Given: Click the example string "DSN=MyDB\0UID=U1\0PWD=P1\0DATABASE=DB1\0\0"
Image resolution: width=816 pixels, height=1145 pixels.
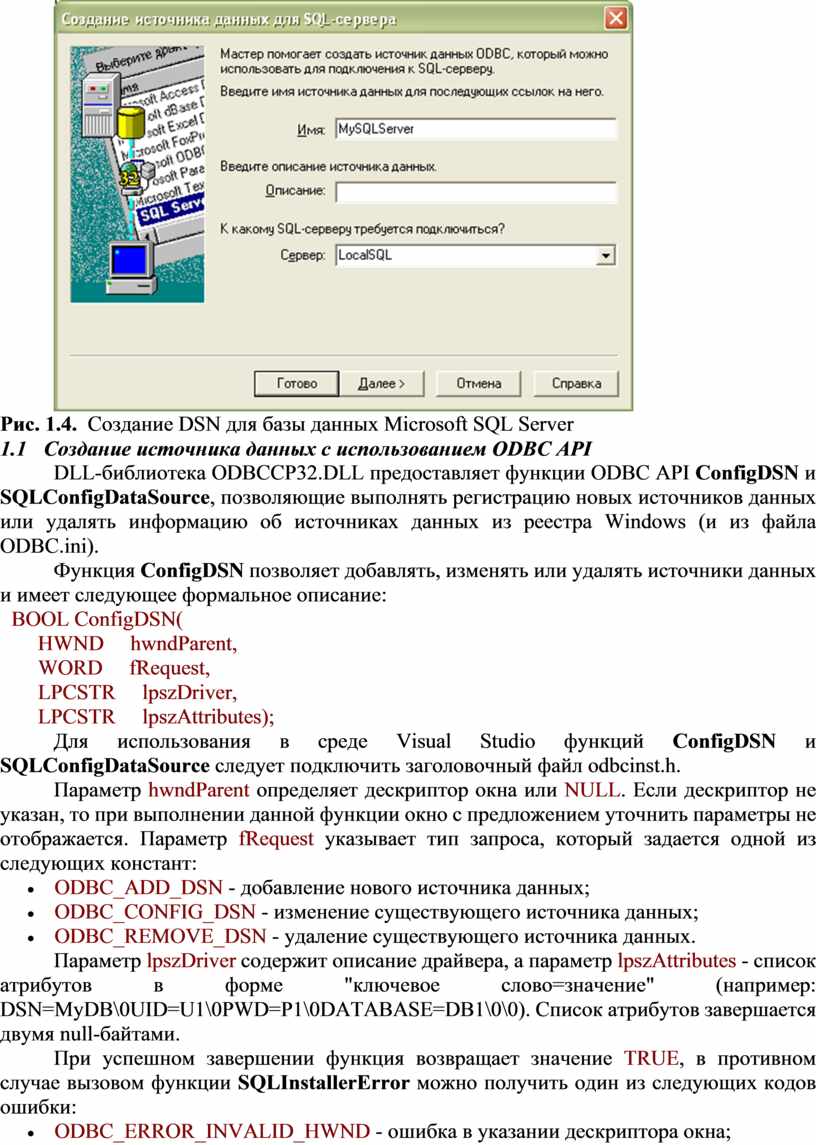Looking at the screenshot, I should point(263,1010).
